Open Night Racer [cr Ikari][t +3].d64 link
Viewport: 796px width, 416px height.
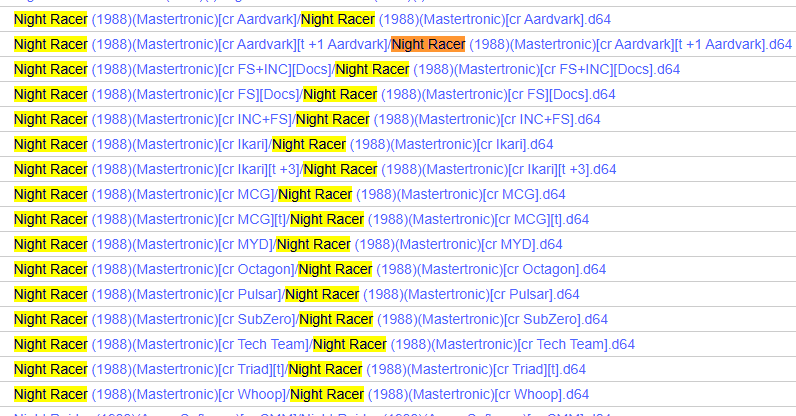tap(315, 169)
